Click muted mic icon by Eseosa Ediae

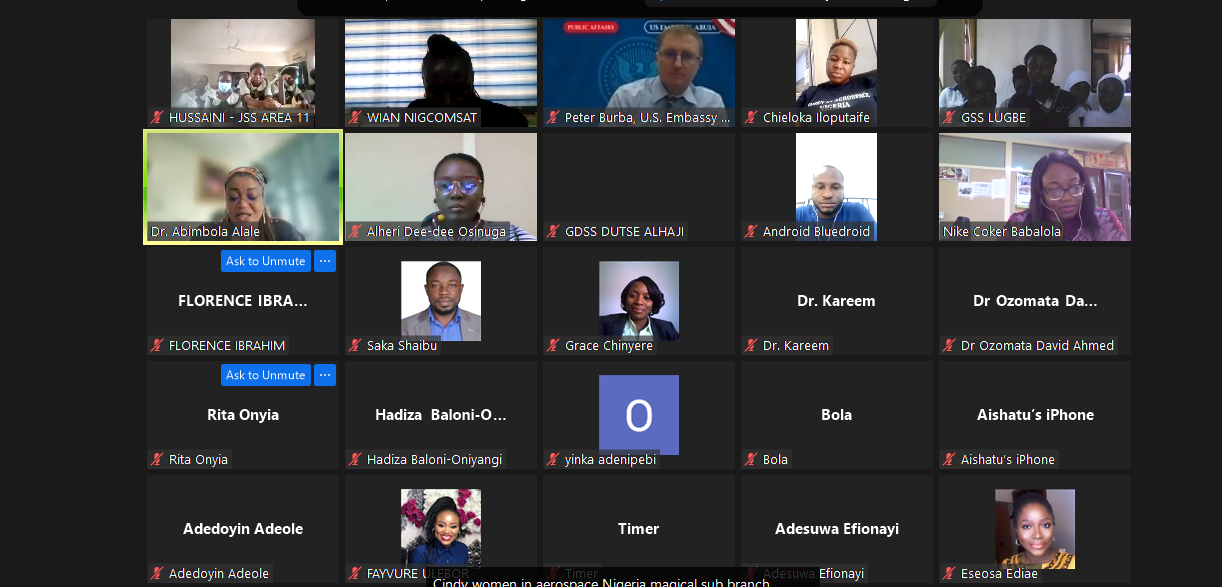tap(949, 574)
